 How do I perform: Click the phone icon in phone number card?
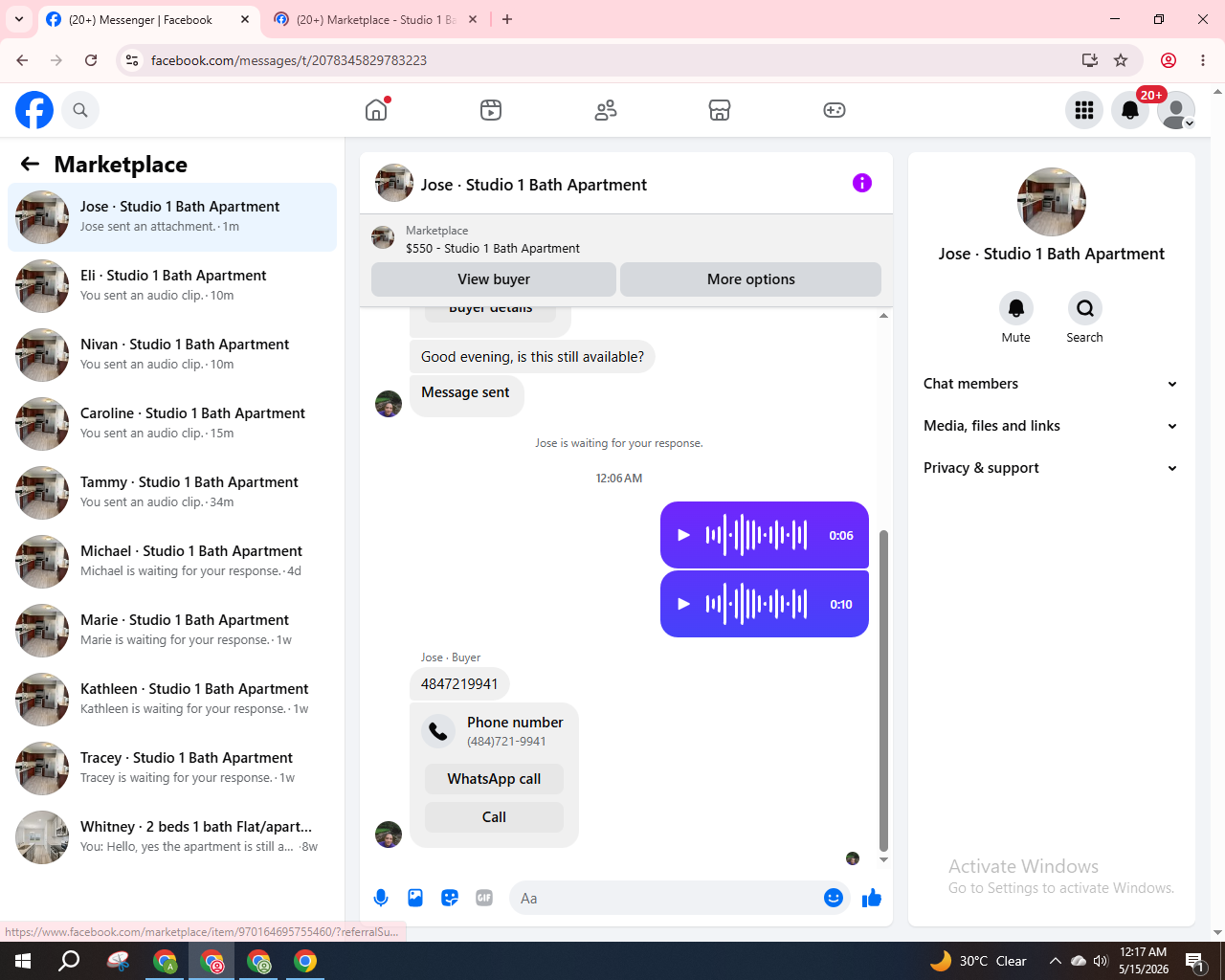point(438,731)
